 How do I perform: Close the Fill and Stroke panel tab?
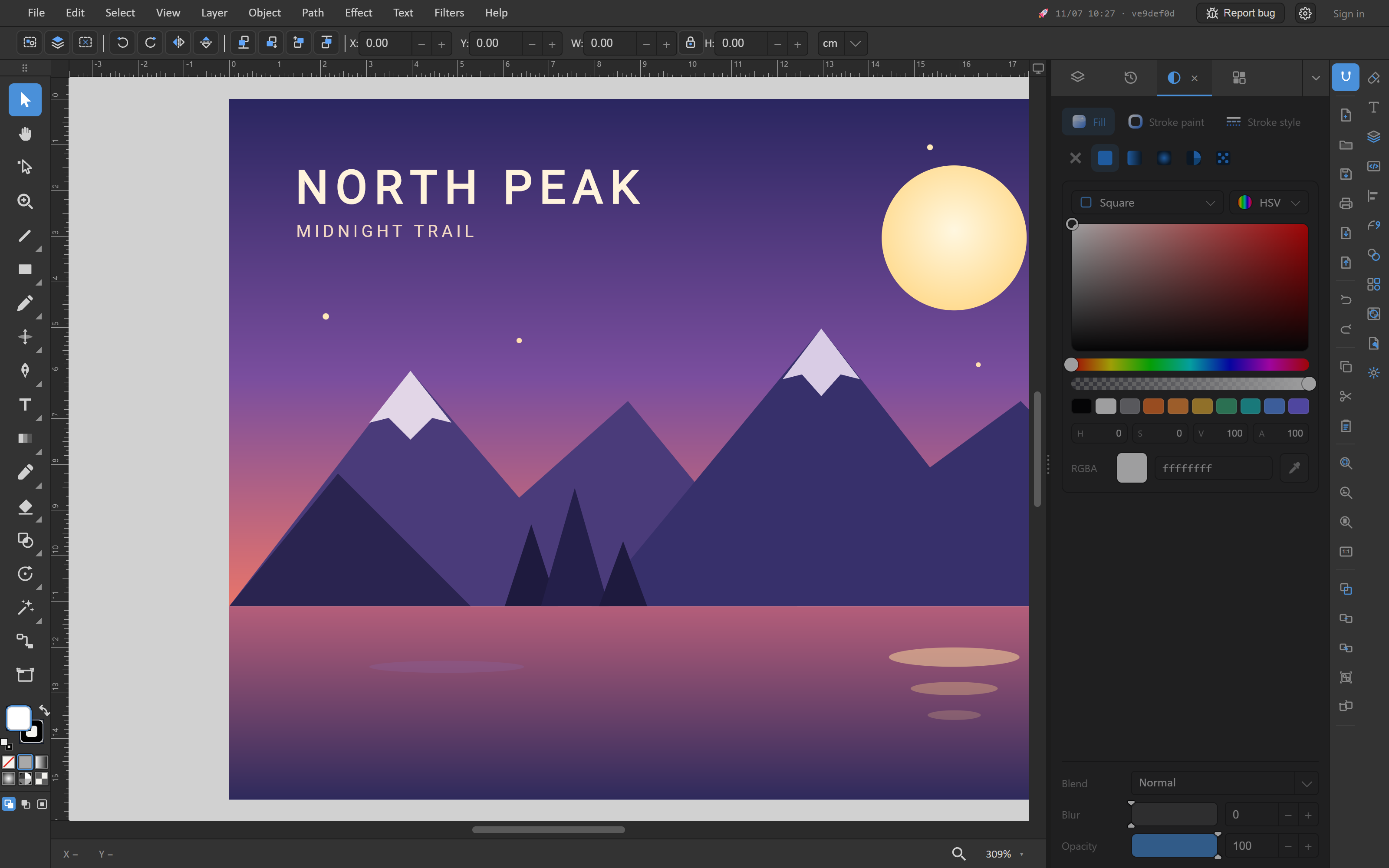[x=1195, y=78]
